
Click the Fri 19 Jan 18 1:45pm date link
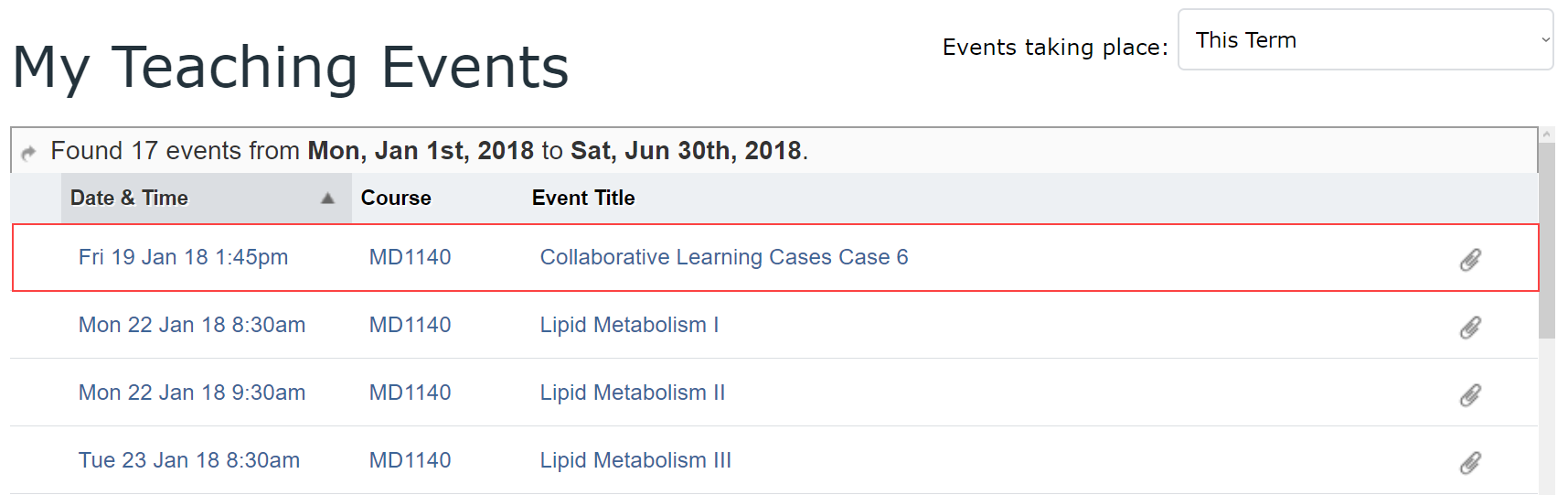coord(183,257)
